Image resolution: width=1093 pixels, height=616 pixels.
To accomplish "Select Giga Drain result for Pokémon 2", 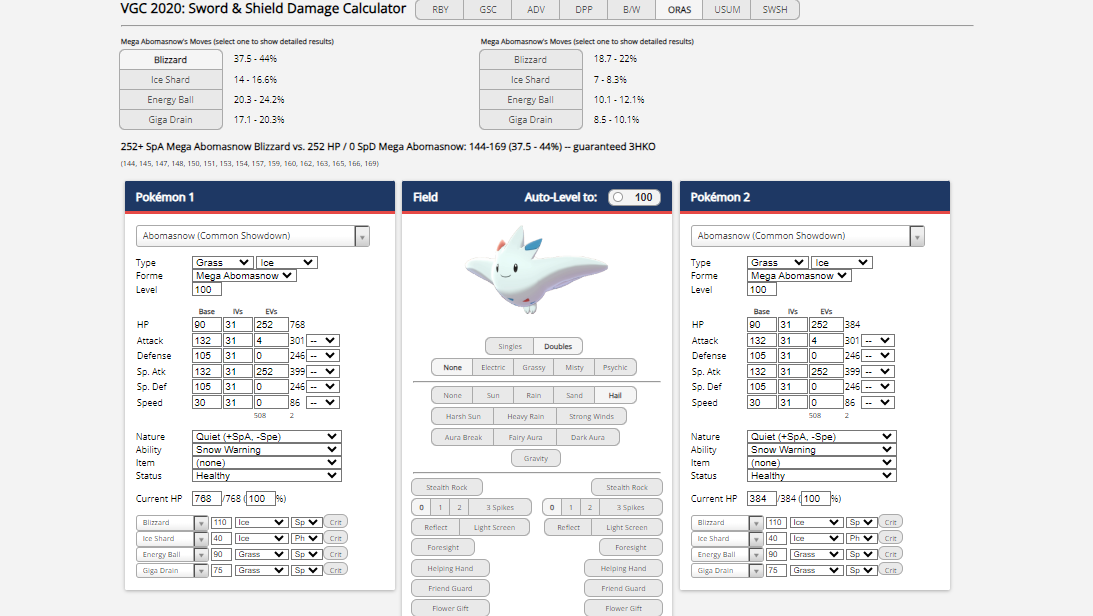I will point(530,120).
